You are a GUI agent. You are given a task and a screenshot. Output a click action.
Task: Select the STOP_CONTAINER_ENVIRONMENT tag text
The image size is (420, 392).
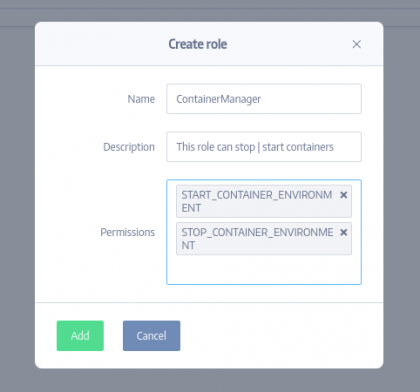[x=257, y=239]
